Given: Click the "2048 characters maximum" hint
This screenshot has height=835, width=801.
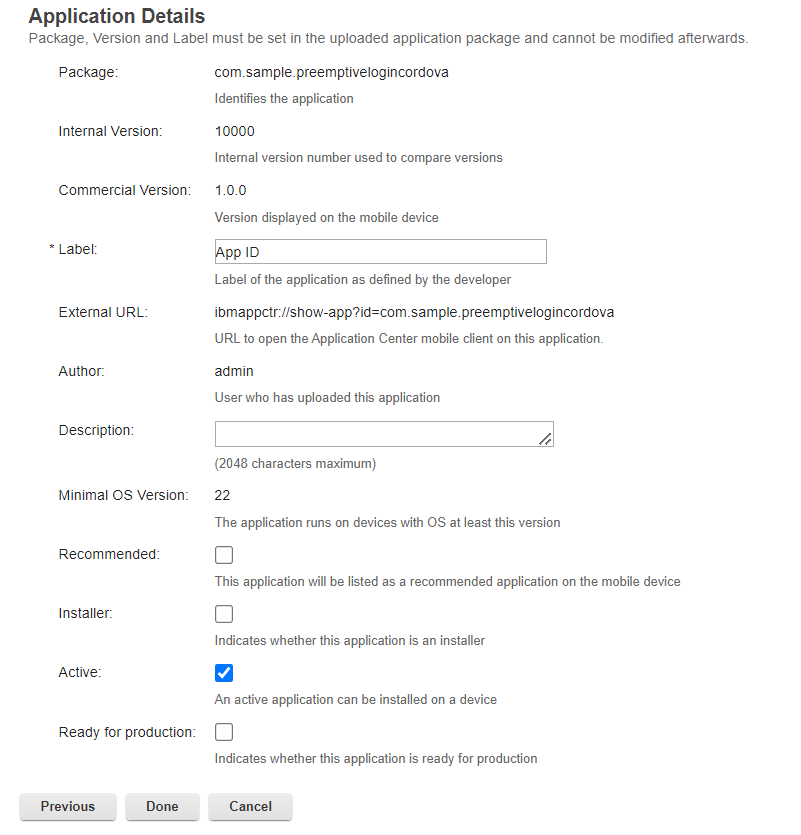Looking at the screenshot, I should click(x=295, y=464).
